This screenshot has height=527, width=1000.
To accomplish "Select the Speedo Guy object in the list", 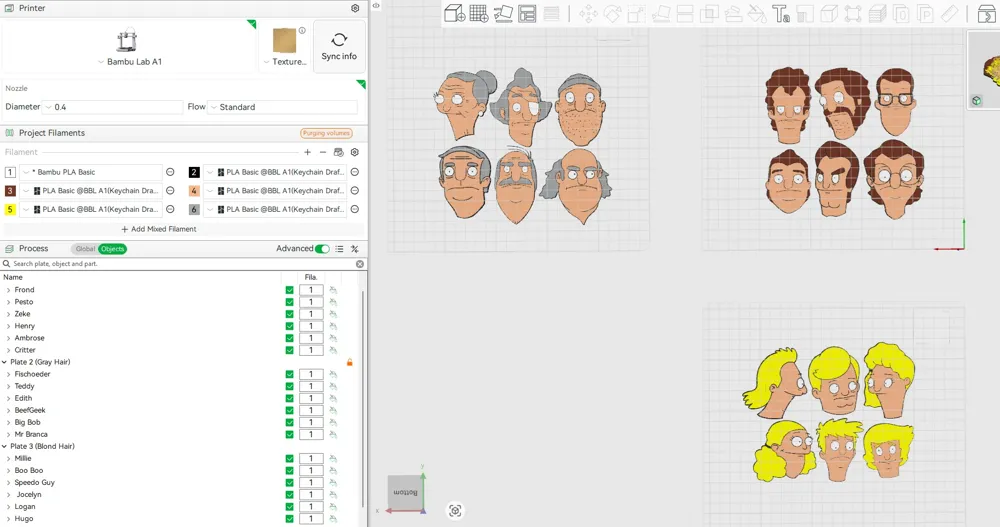I will pos(34,483).
